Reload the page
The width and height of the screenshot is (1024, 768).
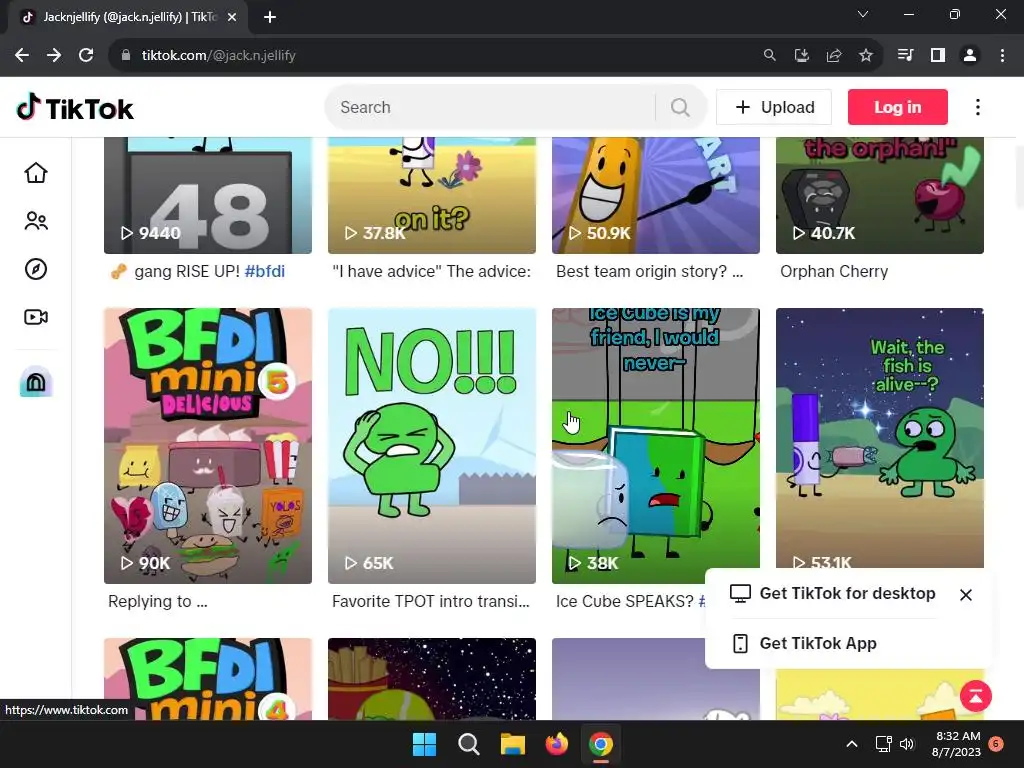[x=86, y=56]
